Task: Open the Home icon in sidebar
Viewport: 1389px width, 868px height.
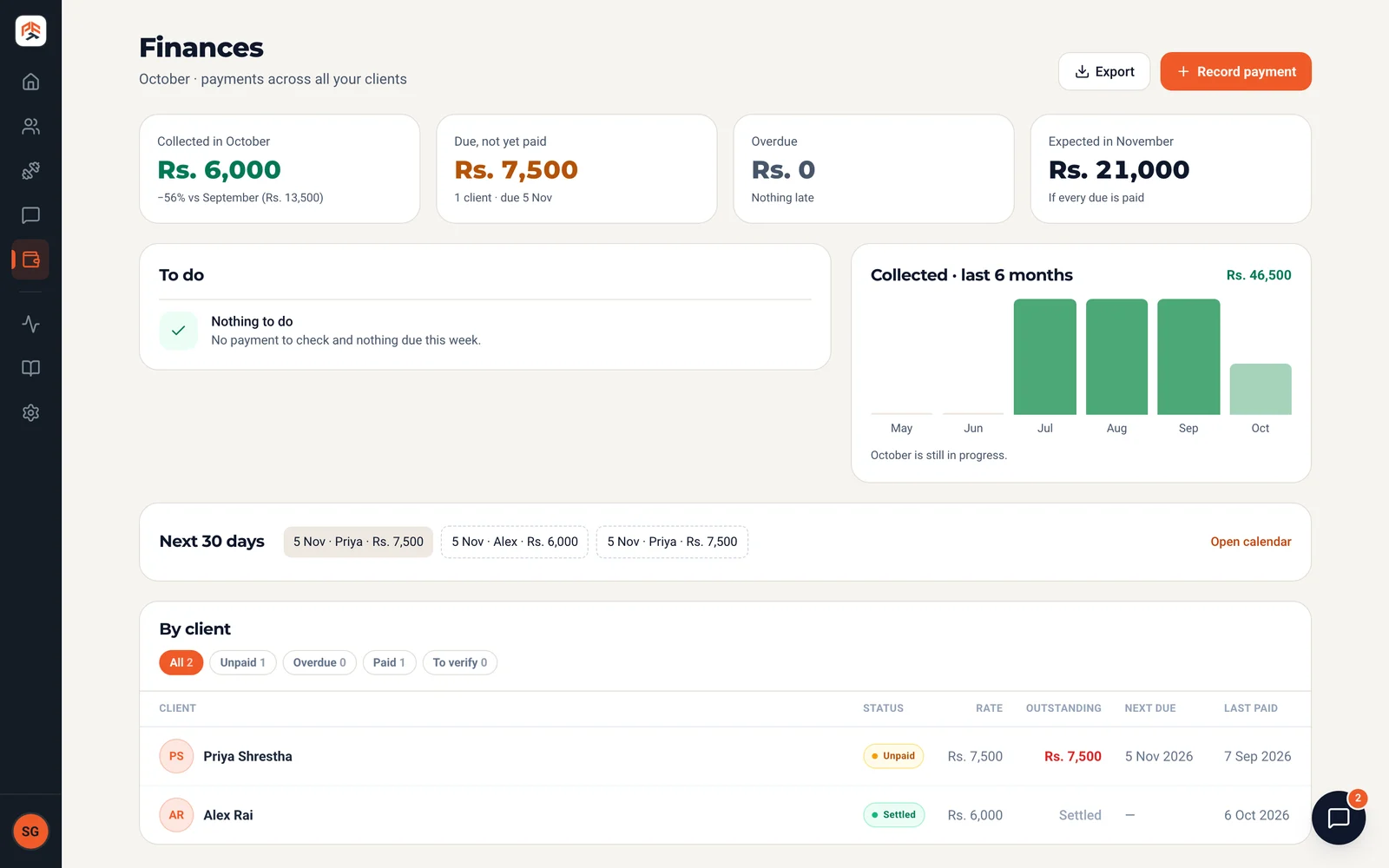Action: 30,82
